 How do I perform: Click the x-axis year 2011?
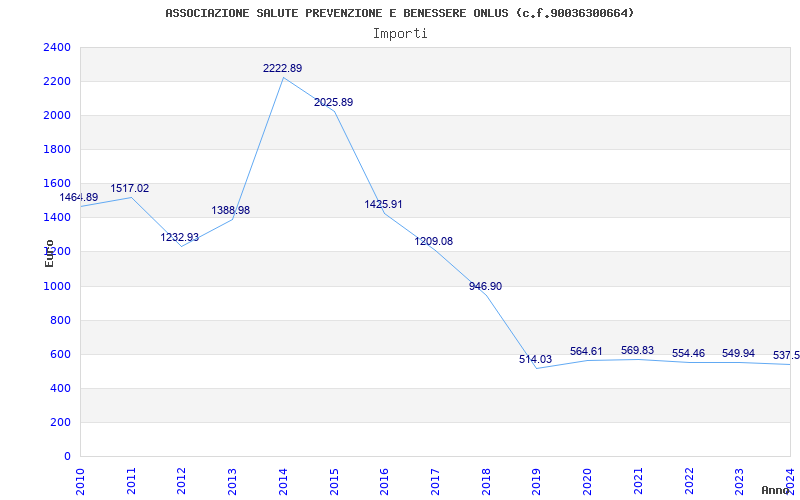[131, 481]
